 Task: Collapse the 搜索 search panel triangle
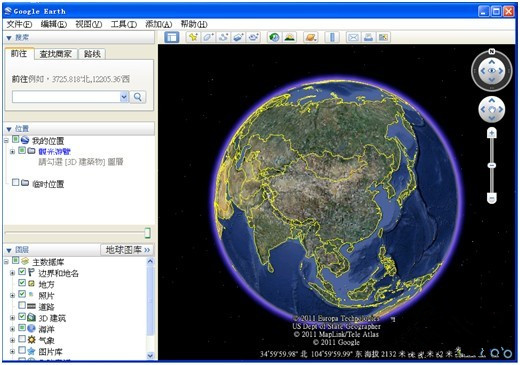click(x=9, y=38)
